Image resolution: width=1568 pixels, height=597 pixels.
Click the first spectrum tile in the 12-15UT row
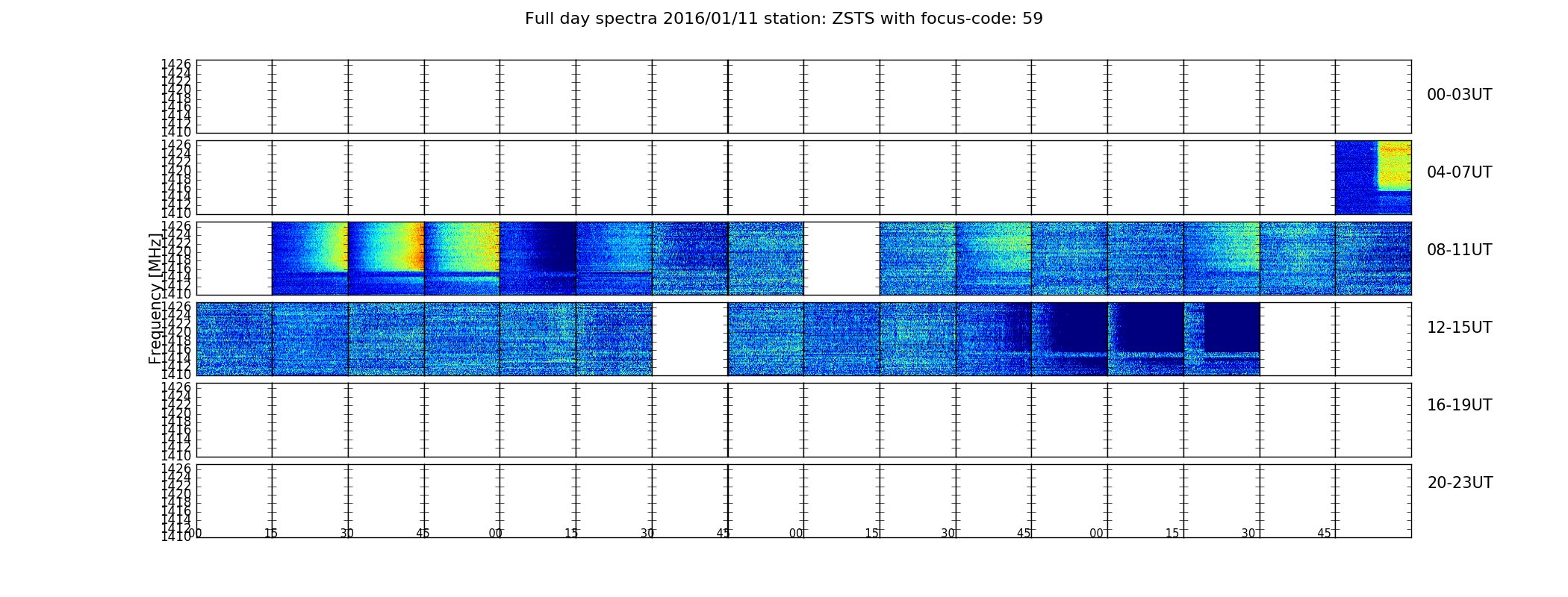234,339
